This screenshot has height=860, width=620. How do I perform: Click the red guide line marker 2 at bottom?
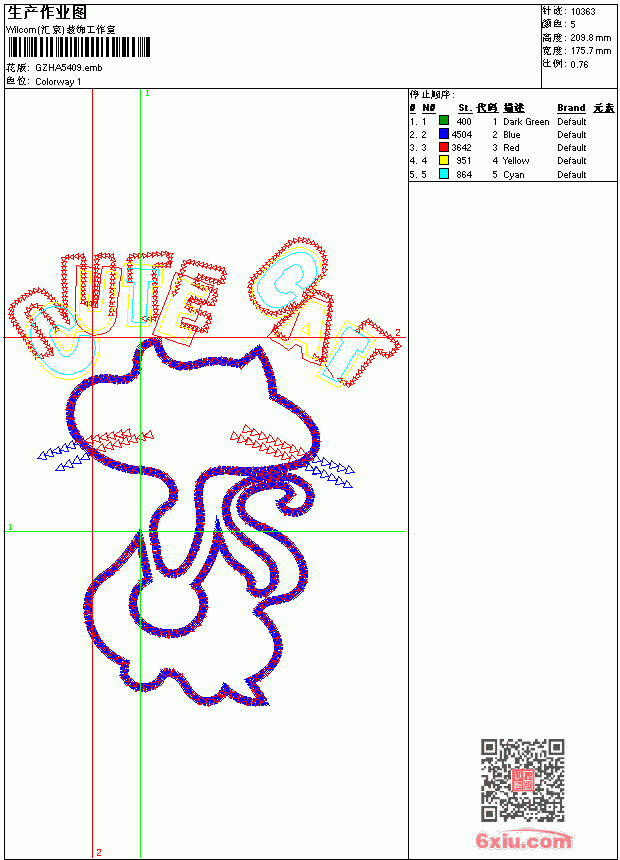click(x=99, y=852)
